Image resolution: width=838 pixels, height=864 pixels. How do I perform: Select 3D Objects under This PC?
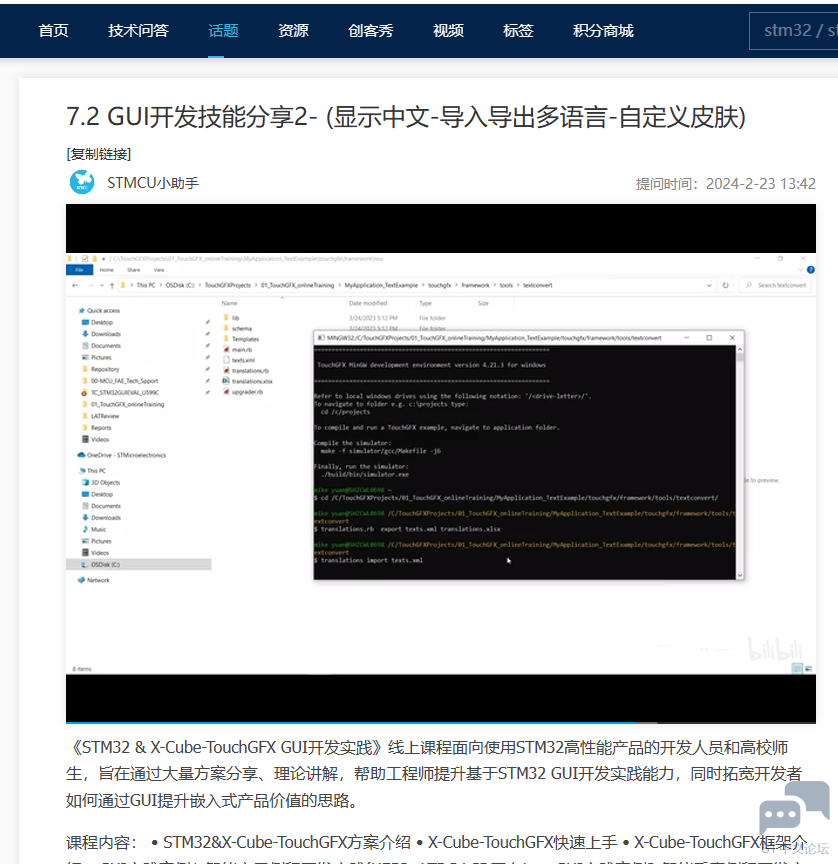pos(101,482)
